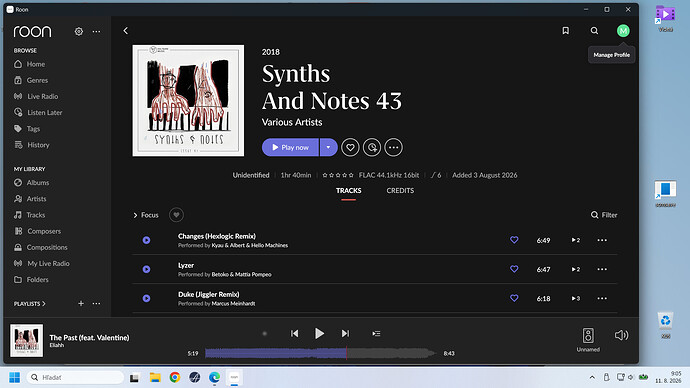This screenshot has height=388, width=690.
Task: Add new playlist with plus icon
Action: coord(81,304)
